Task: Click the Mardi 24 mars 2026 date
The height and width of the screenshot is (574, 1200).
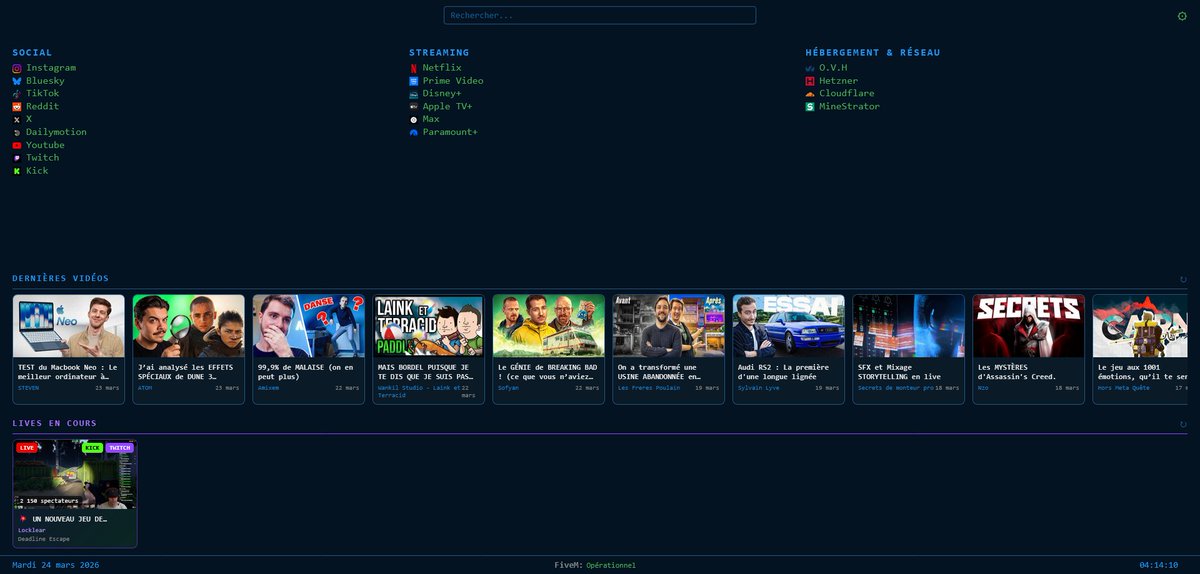Action: 55,565
